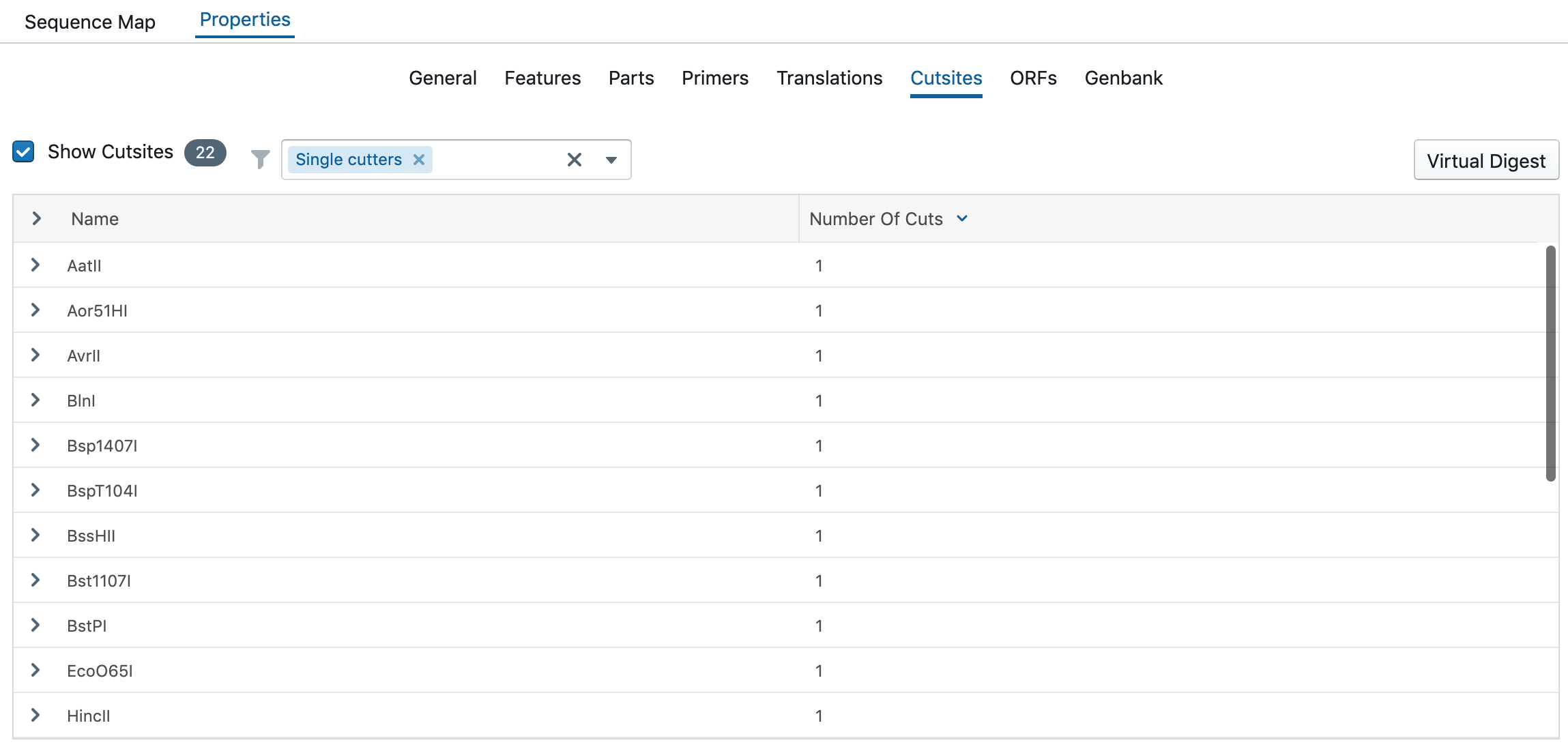Image resolution: width=1568 pixels, height=749 pixels.
Task: Click the filter funnel icon
Action: coord(260,160)
